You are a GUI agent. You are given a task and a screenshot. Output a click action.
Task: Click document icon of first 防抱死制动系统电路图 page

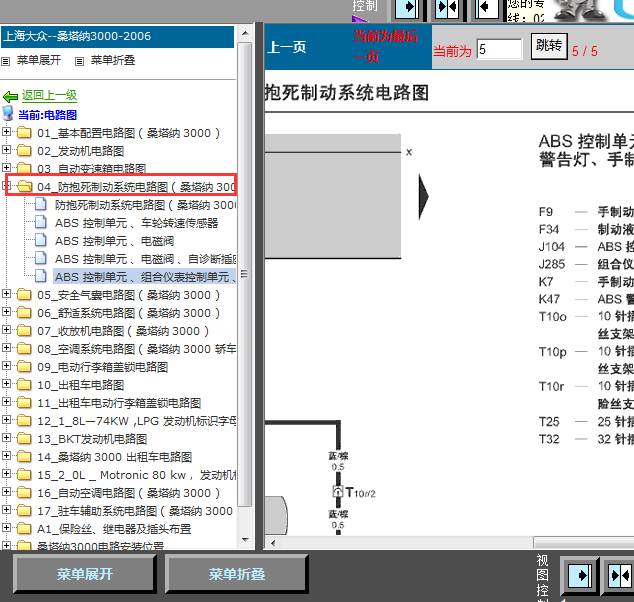[40, 204]
